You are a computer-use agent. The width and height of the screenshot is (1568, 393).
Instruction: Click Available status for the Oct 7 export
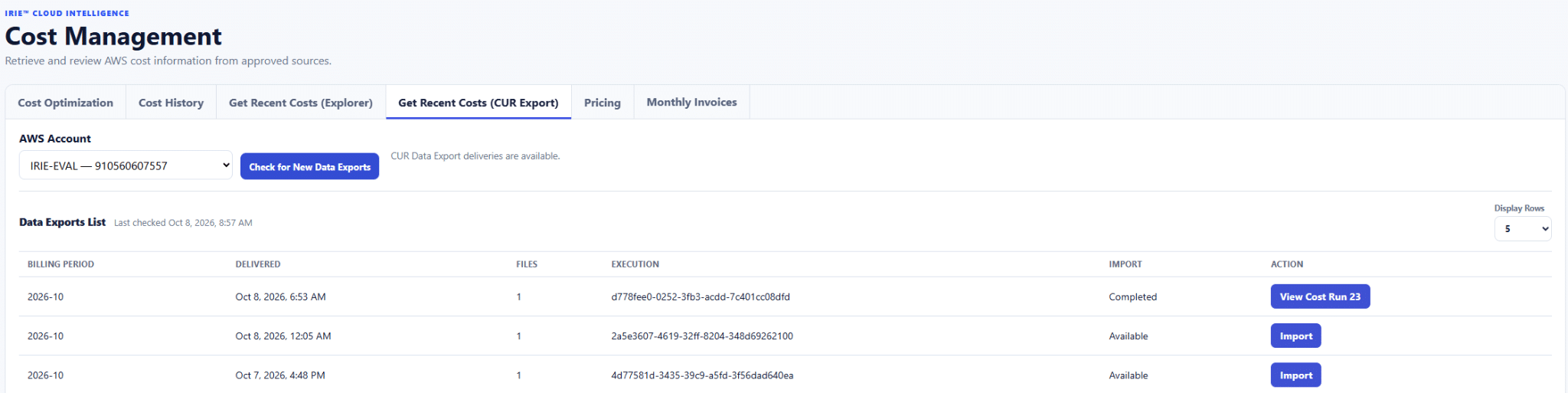coord(1129,375)
